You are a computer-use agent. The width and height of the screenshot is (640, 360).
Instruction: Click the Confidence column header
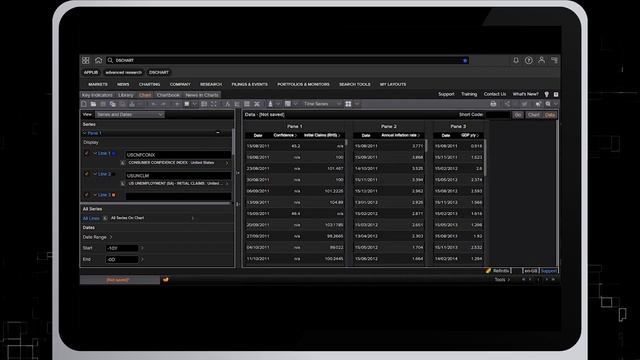(284, 135)
